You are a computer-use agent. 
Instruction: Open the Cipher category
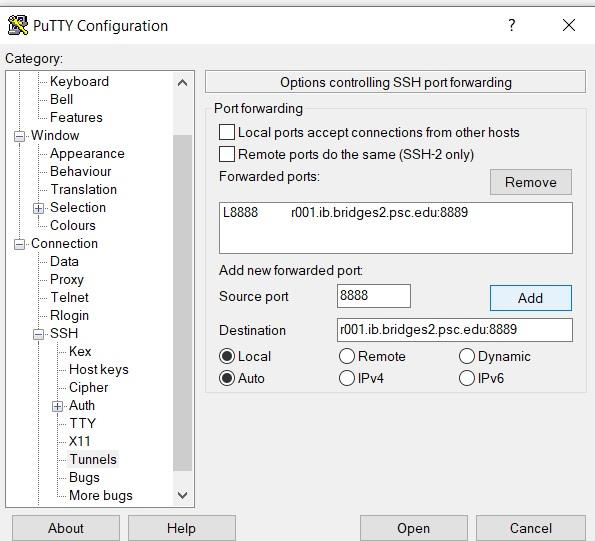pos(88,387)
